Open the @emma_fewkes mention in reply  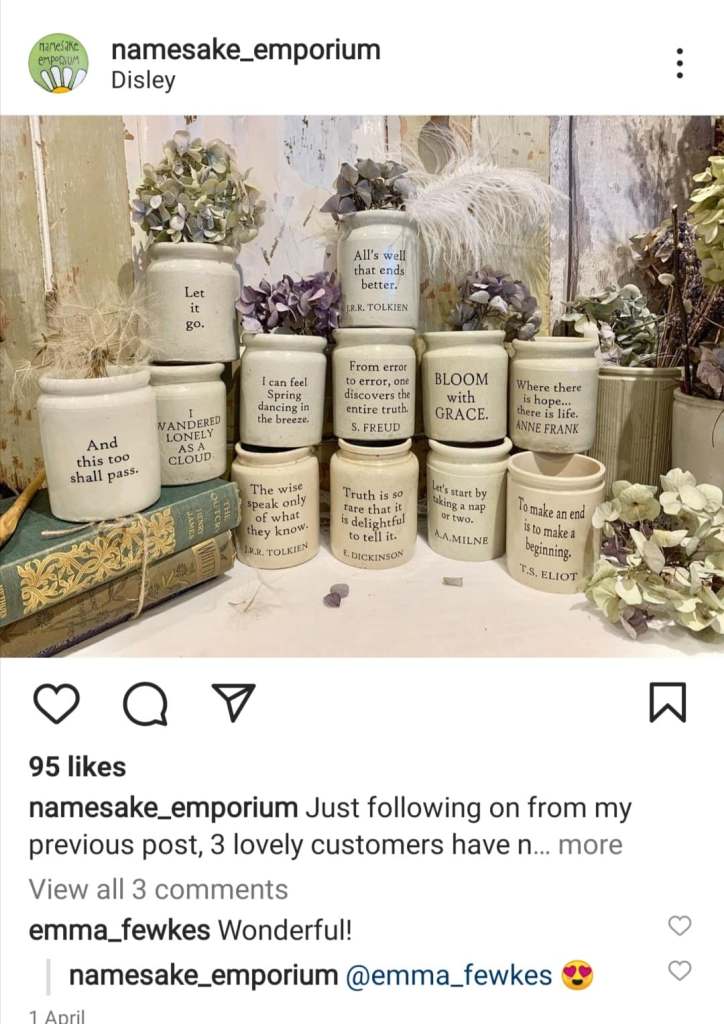[448, 976]
